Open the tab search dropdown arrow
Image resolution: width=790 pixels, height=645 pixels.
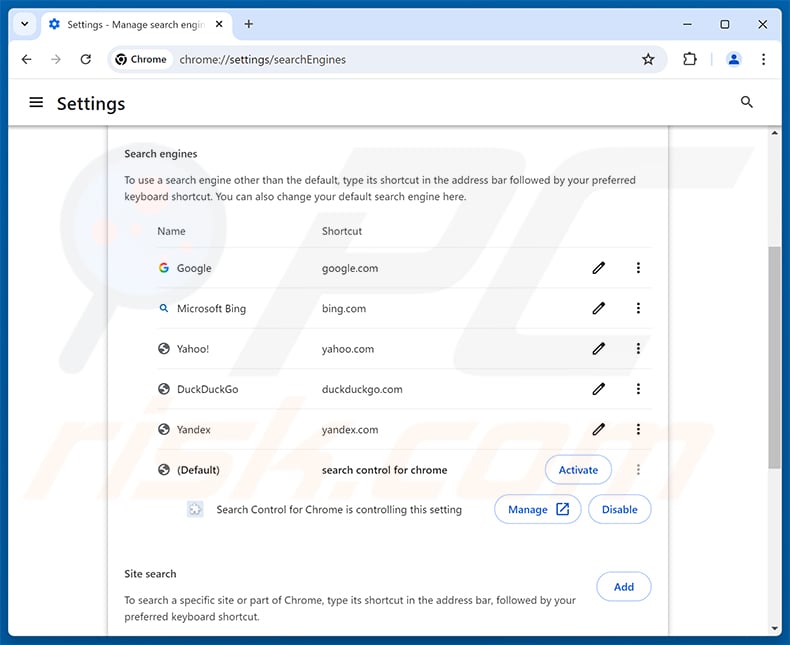25,24
